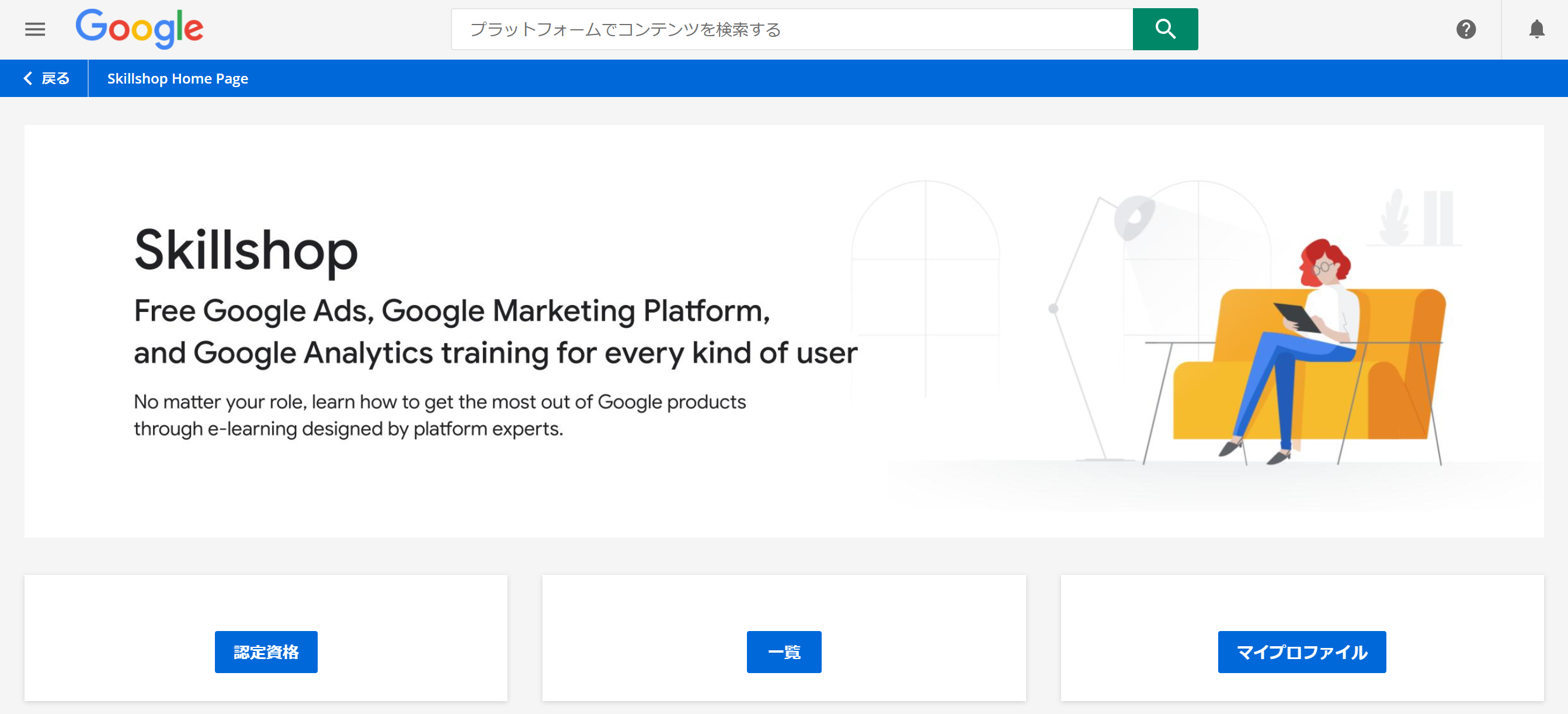Image resolution: width=1568 pixels, height=714 pixels.
Task: Click the 認定資格 certification button
Action: pyautogui.click(x=265, y=651)
